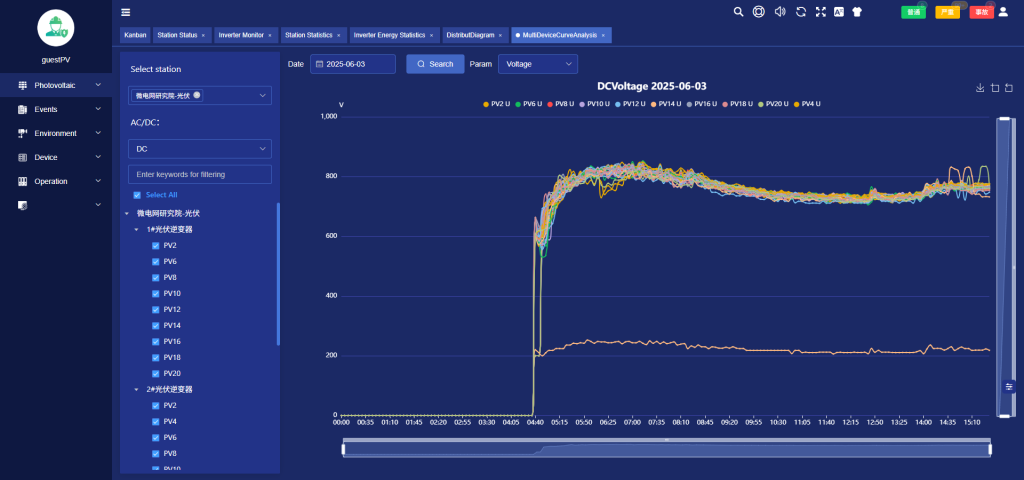The height and width of the screenshot is (480, 1024).
Task: Click the Device icon in sidebar
Action: pos(22,157)
